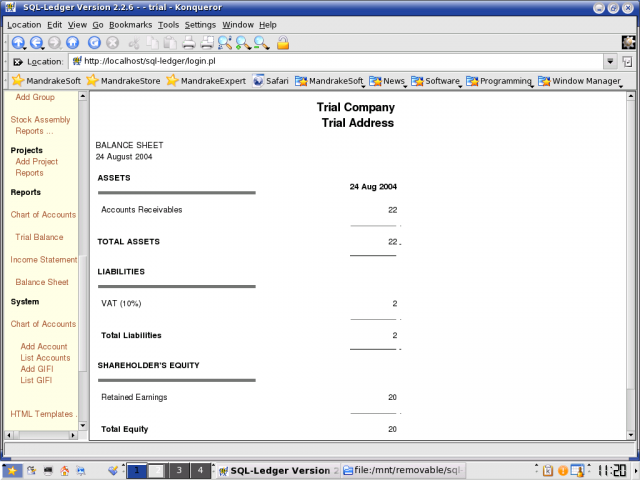The image size is (640, 480).
Task: Open the MandrakeStore bookmark
Action: point(124,81)
